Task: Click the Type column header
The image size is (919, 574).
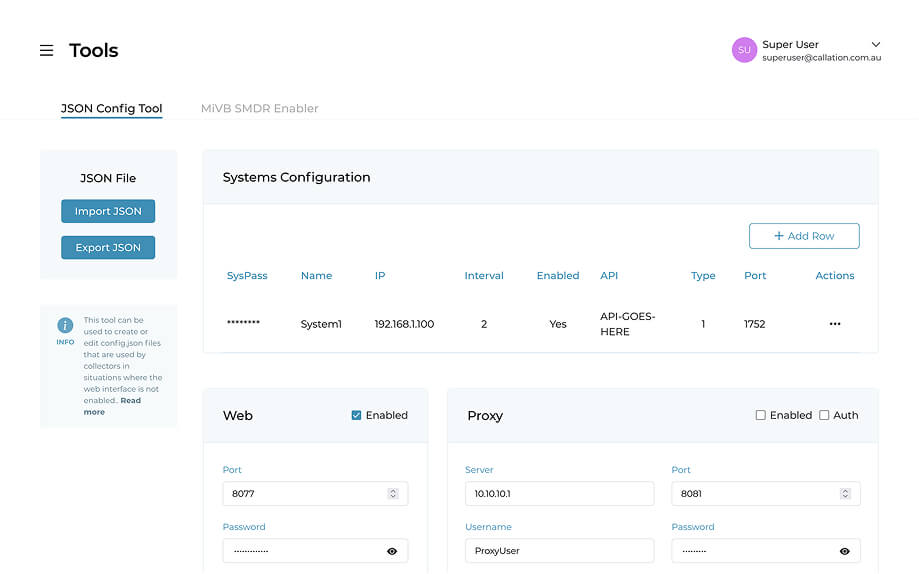Action: coord(703,276)
